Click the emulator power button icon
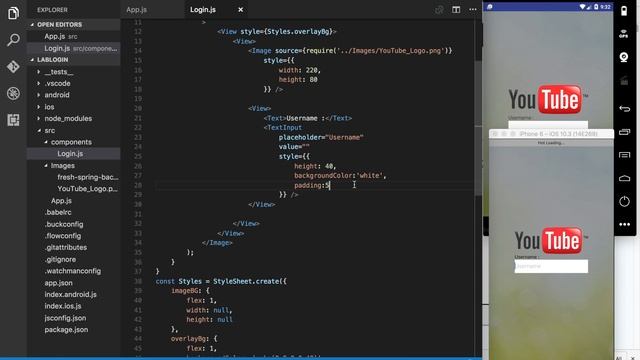 [x=624, y=201]
